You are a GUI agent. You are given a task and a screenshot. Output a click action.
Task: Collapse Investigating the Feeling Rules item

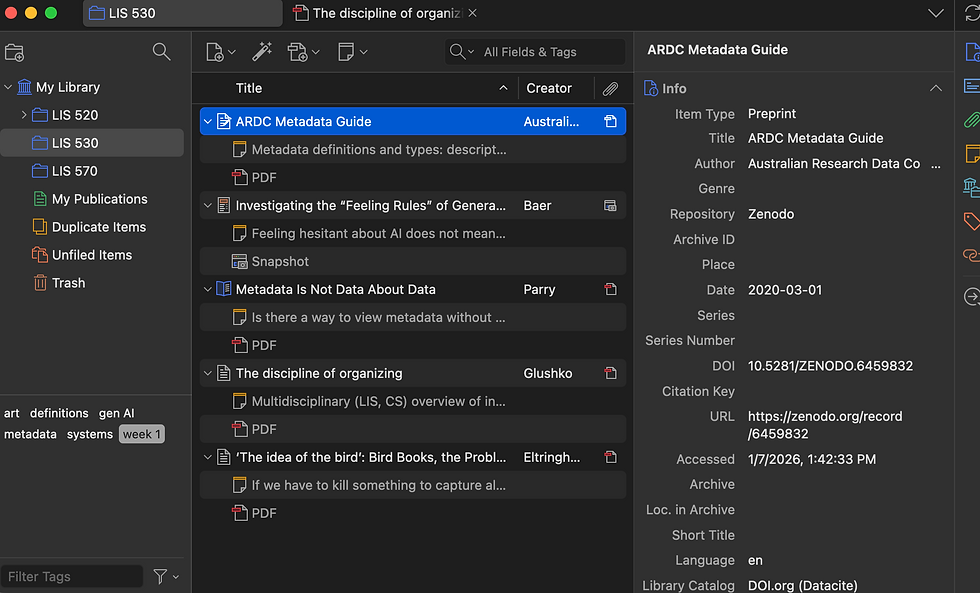pyautogui.click(x=208, y=206)
